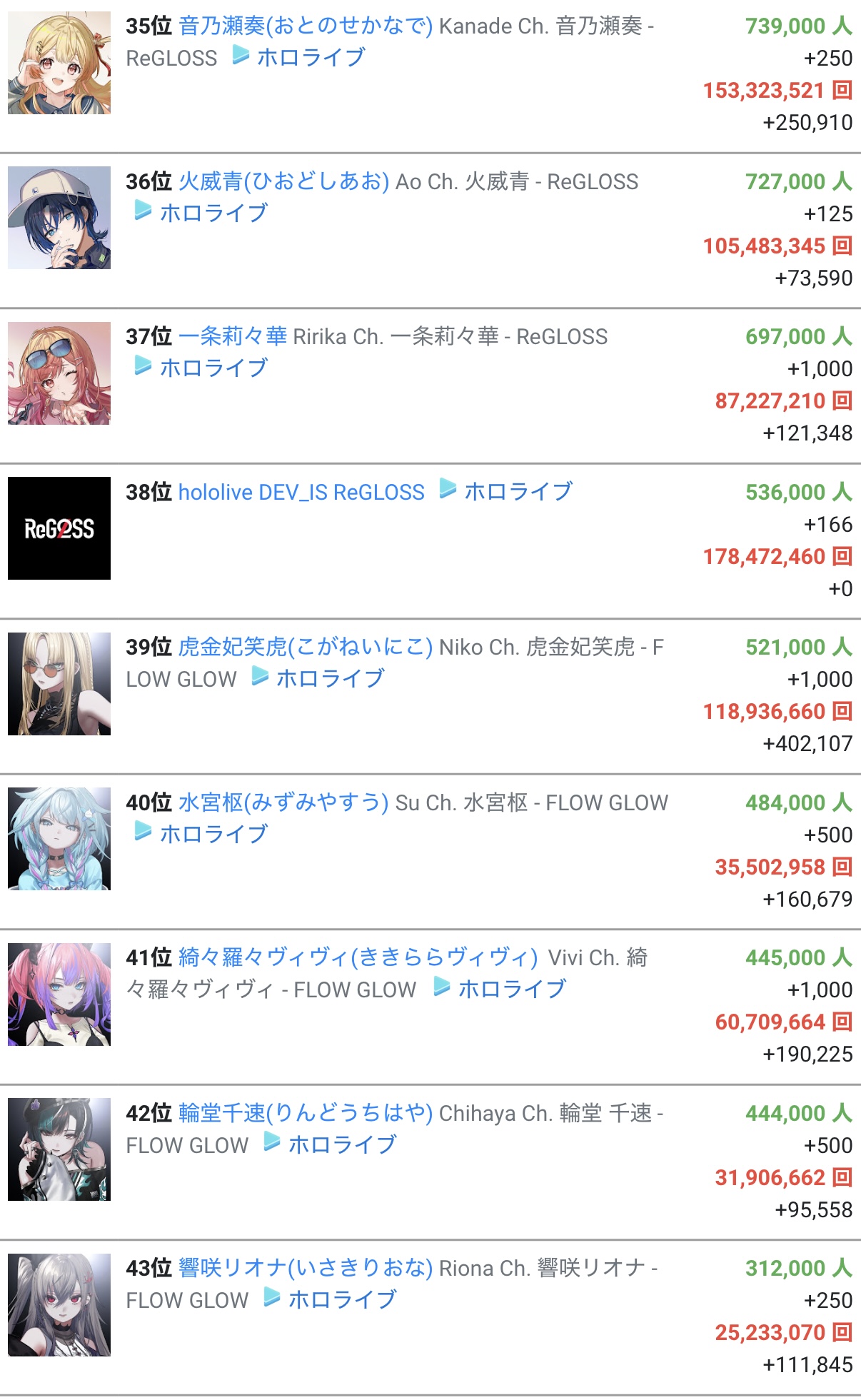
Task: Click 水宮枢 light-blue haired avatar
Action: [x=59, y=839]
